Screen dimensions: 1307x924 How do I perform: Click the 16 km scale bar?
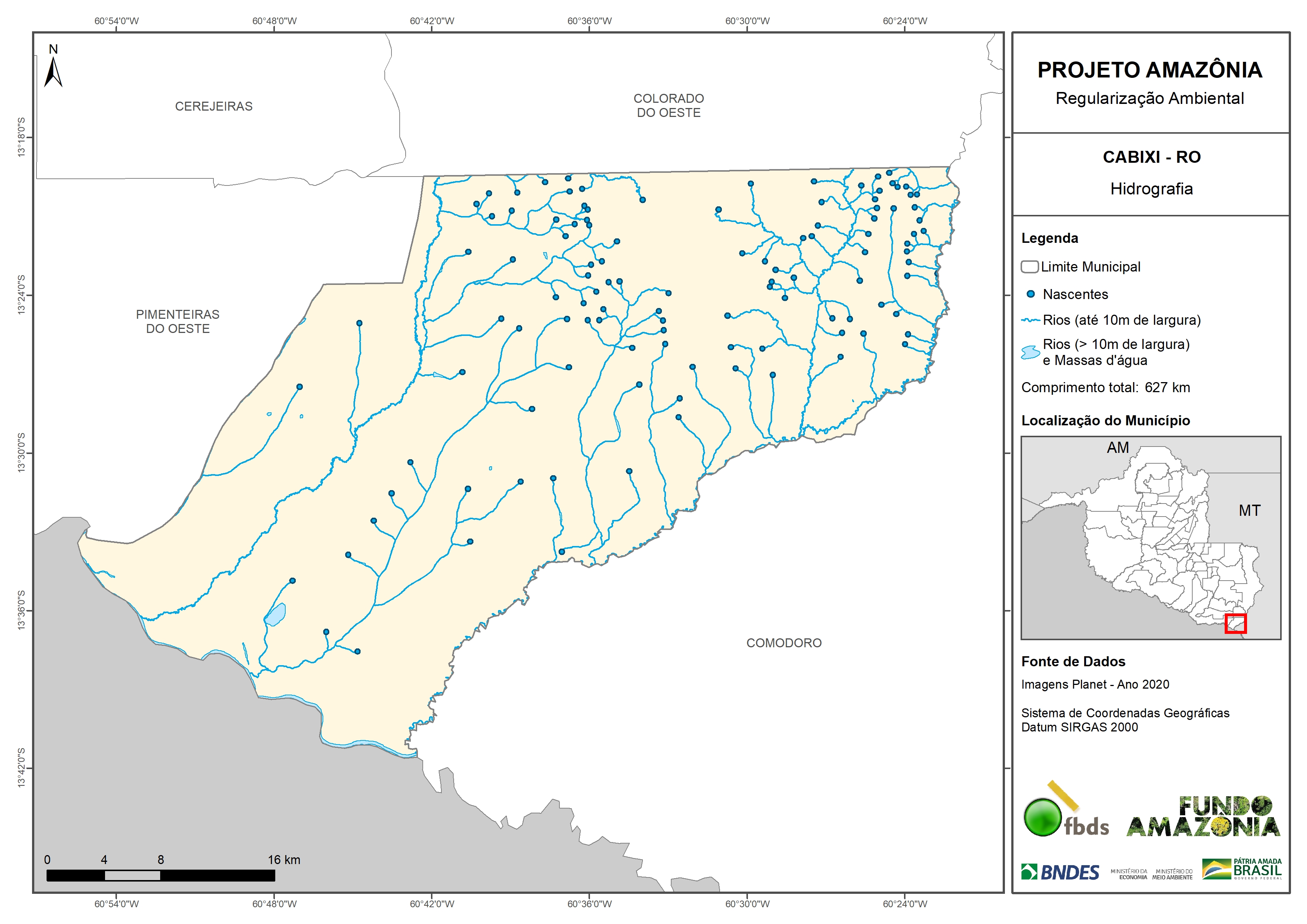[161, 876]
